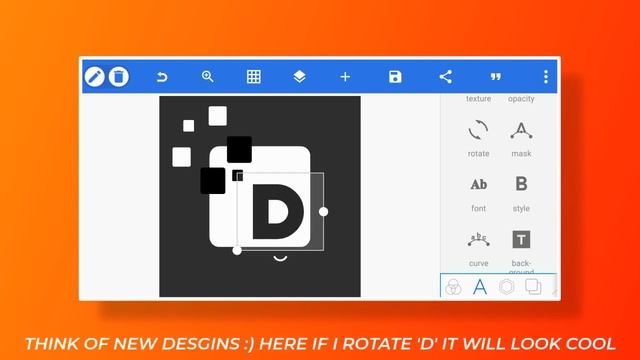
Task: Save the project with the disk icon
Action: click(395, 77)
